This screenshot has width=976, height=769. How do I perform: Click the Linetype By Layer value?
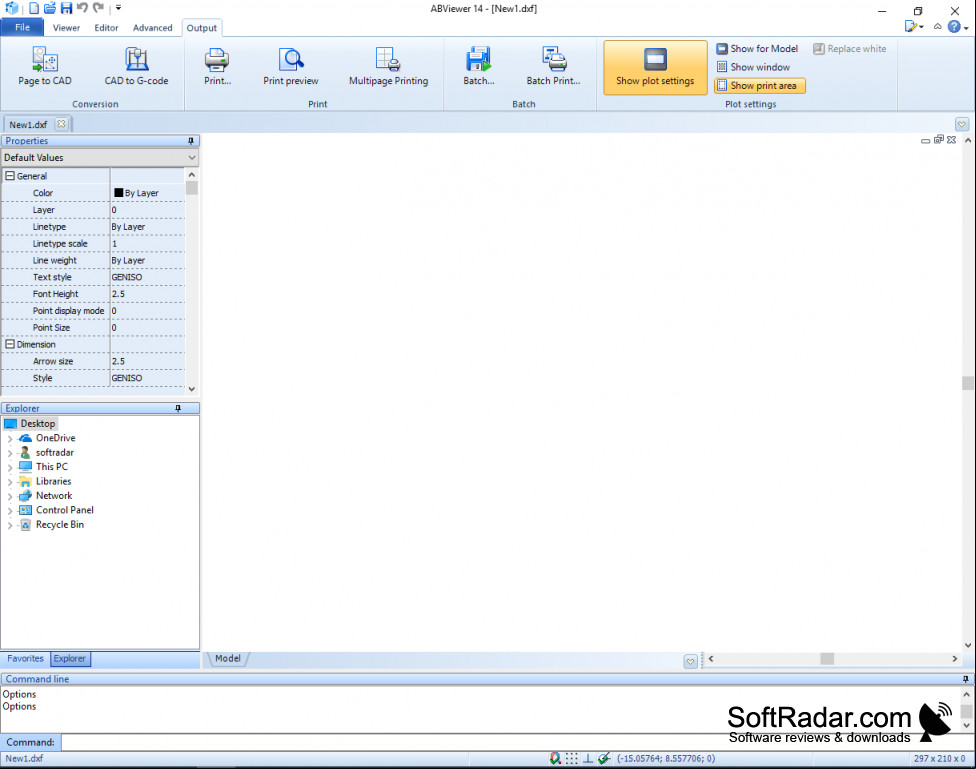(148, 227)
